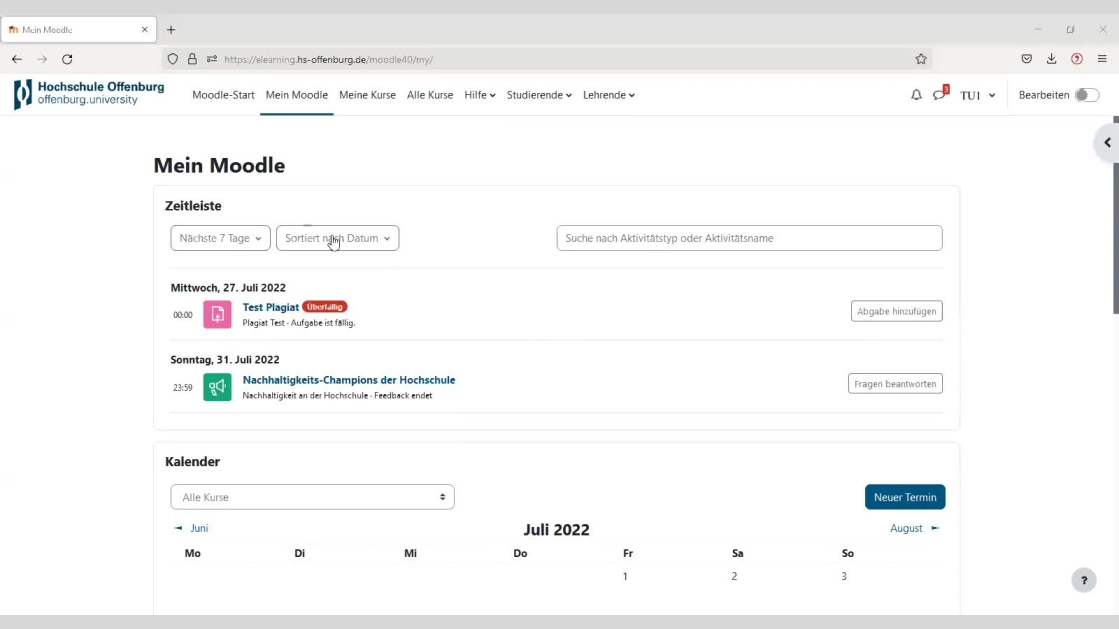The height and width of the screenshot is (629, 1119).
Task: Click the Hochschule Offenburg logo
Action: pos(89,94)
